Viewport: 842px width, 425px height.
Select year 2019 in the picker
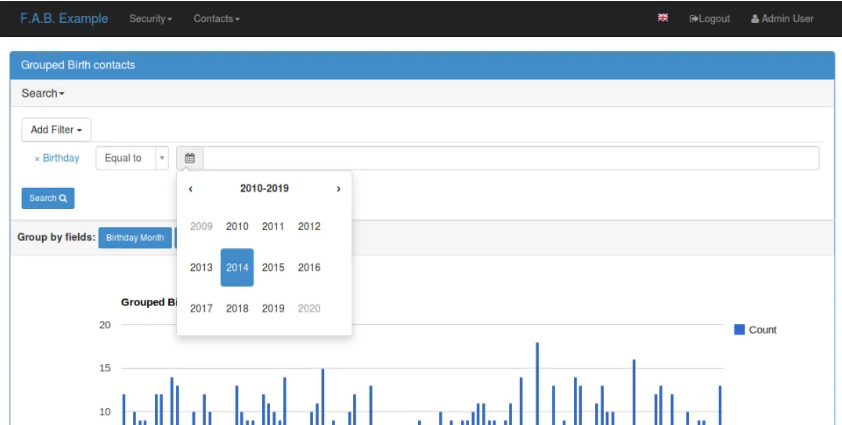tap(273, 308)
